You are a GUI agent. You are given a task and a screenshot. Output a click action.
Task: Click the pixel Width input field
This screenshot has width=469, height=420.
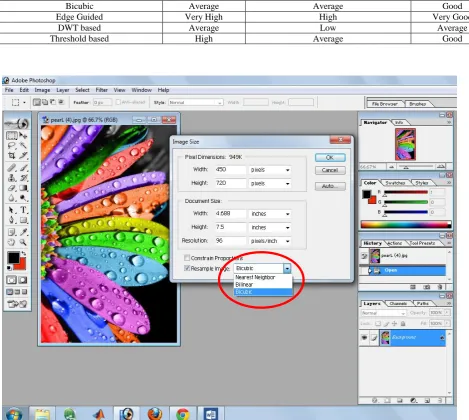tap(230, 170)
